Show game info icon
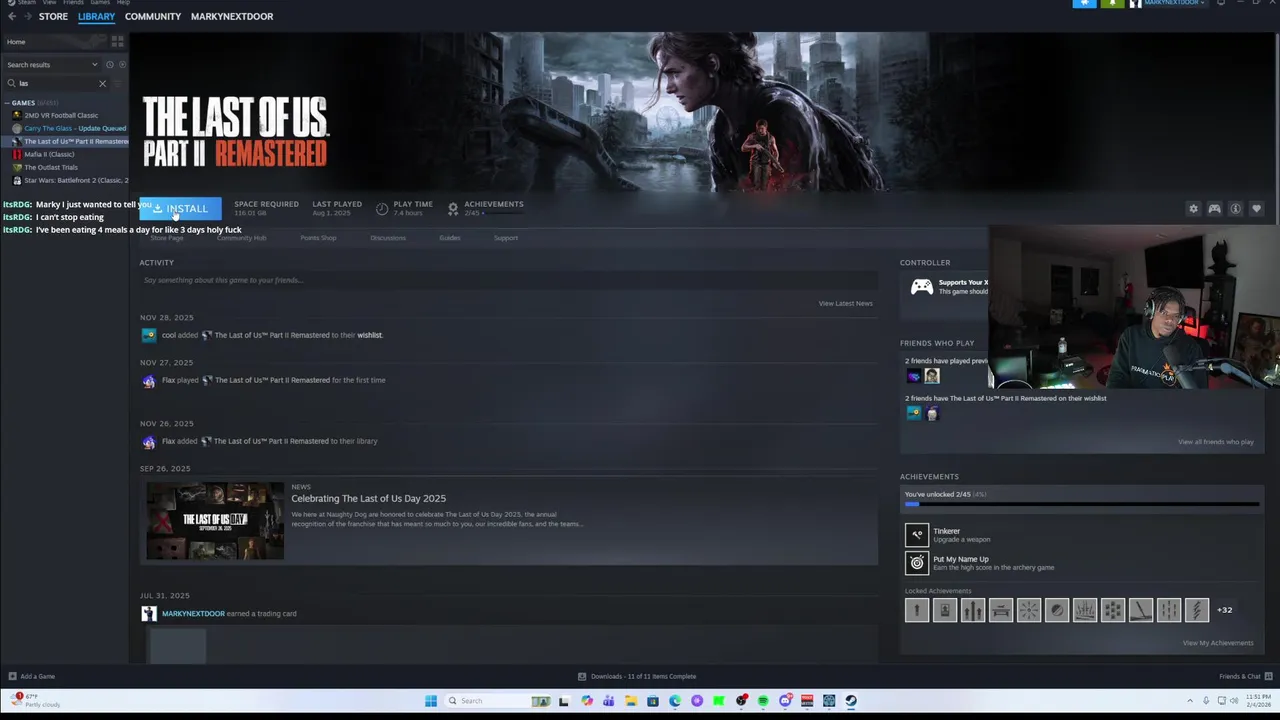Screen dimensions: 1280x720 1235,208
